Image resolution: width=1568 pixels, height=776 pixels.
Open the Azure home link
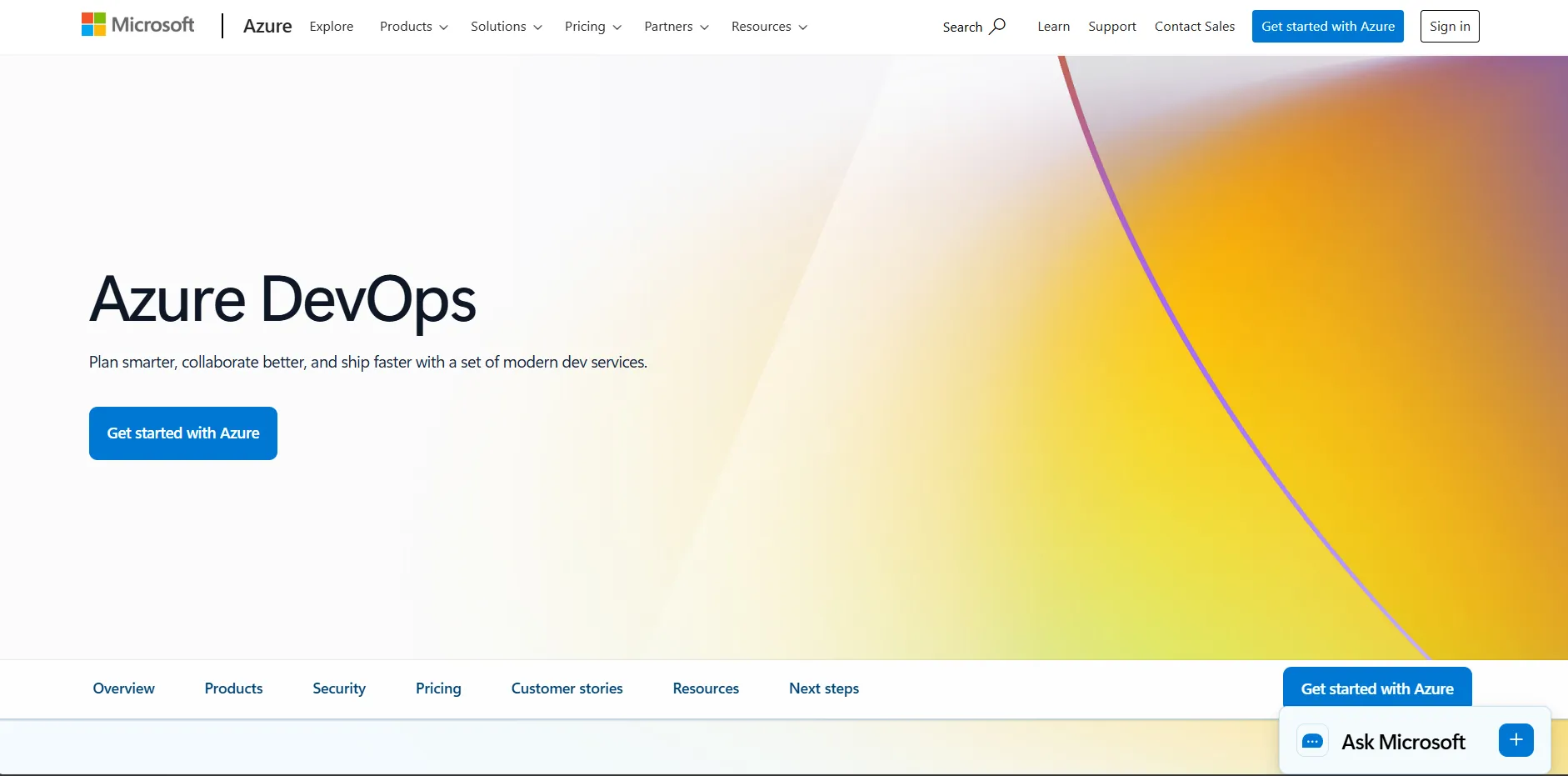click(267, 27)
